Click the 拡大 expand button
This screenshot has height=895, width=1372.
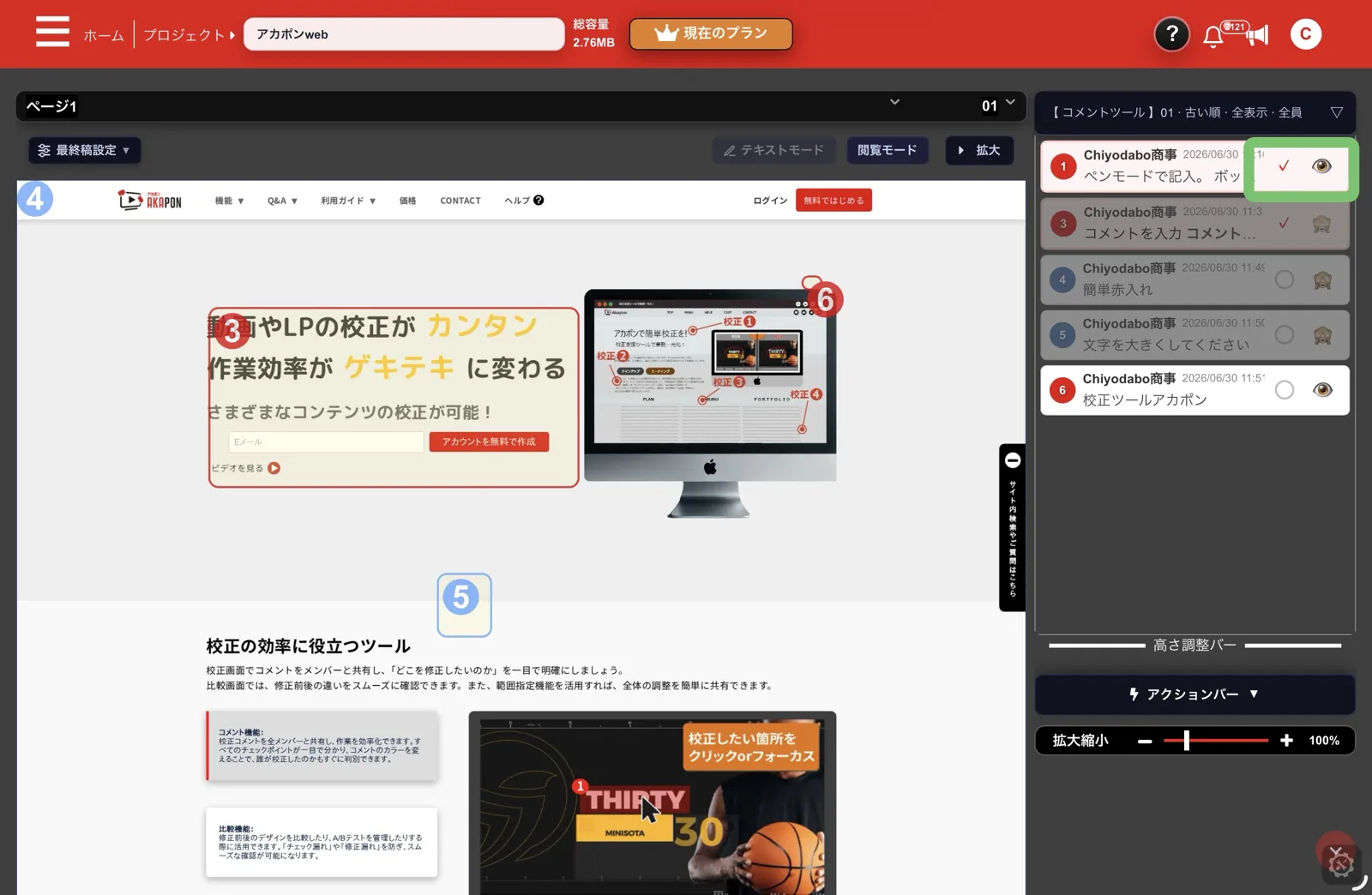point(979,150)
